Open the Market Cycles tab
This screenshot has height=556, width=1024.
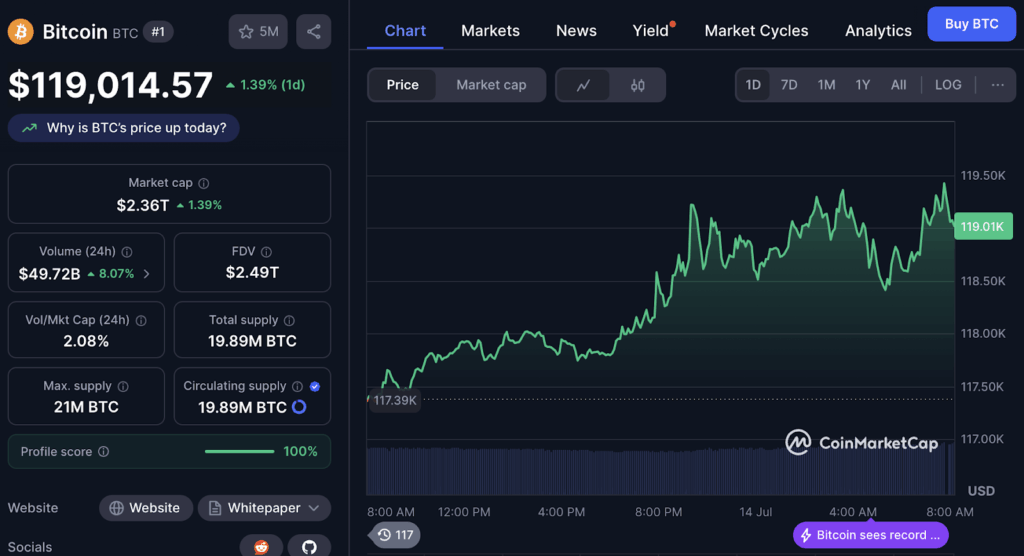coord(756,31)
